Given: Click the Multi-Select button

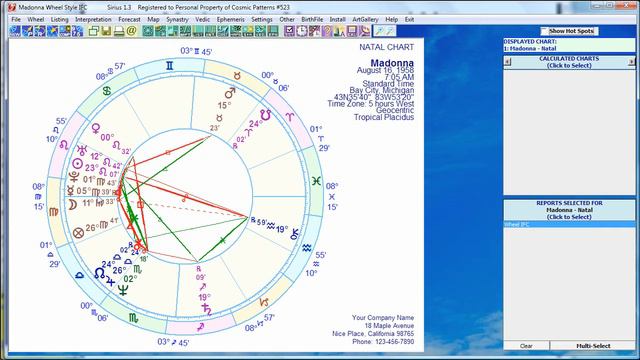Looking at the screenshot, I should (x=593, y=346).
